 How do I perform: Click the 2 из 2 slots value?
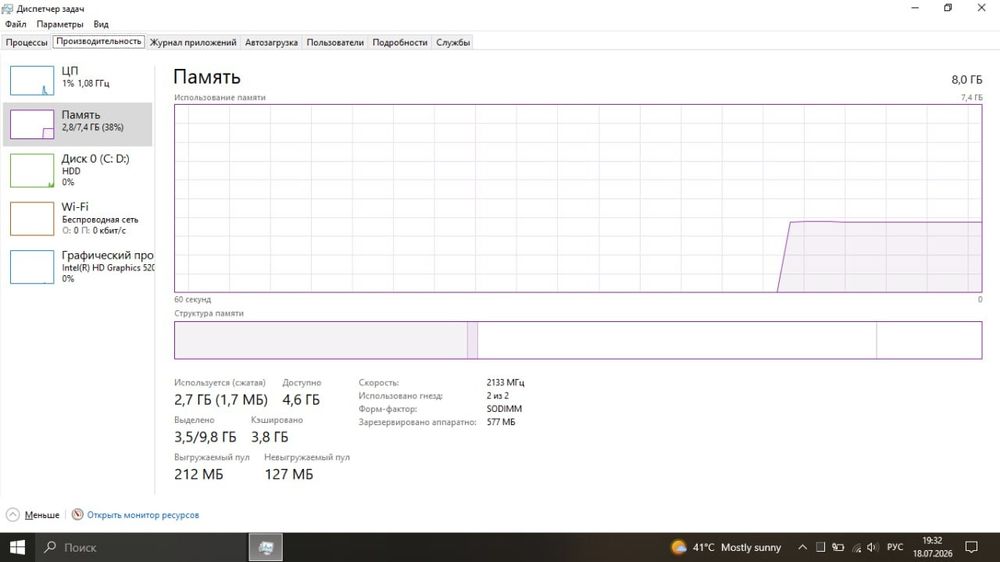click(x=497, y=396)
